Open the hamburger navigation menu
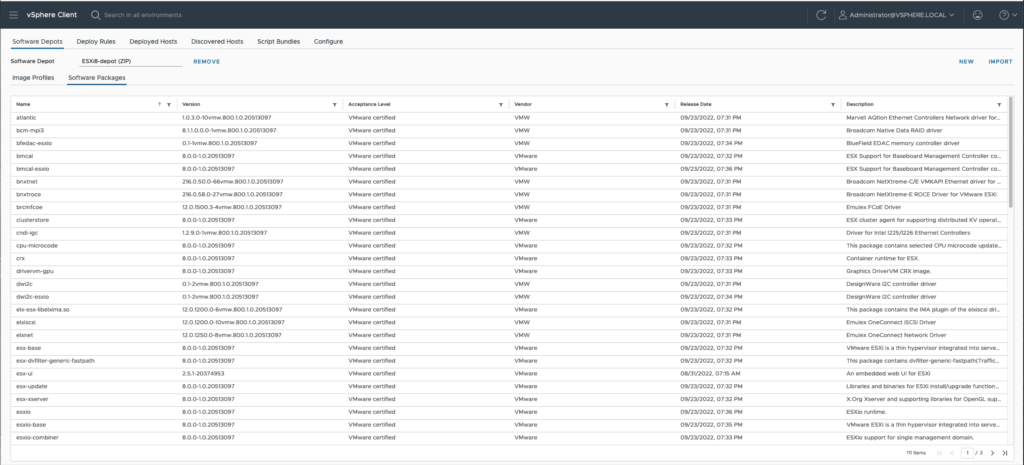Image resolution: width=1024 pixels, height=465 pixels. coord(13,15)
